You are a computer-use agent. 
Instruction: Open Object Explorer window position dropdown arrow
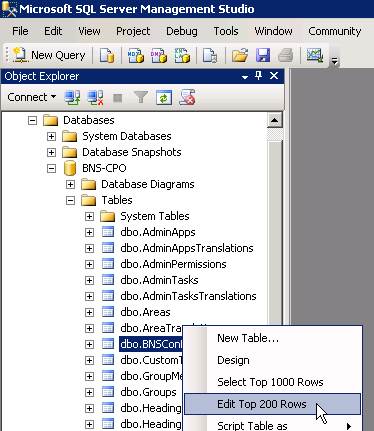[245, 77]
